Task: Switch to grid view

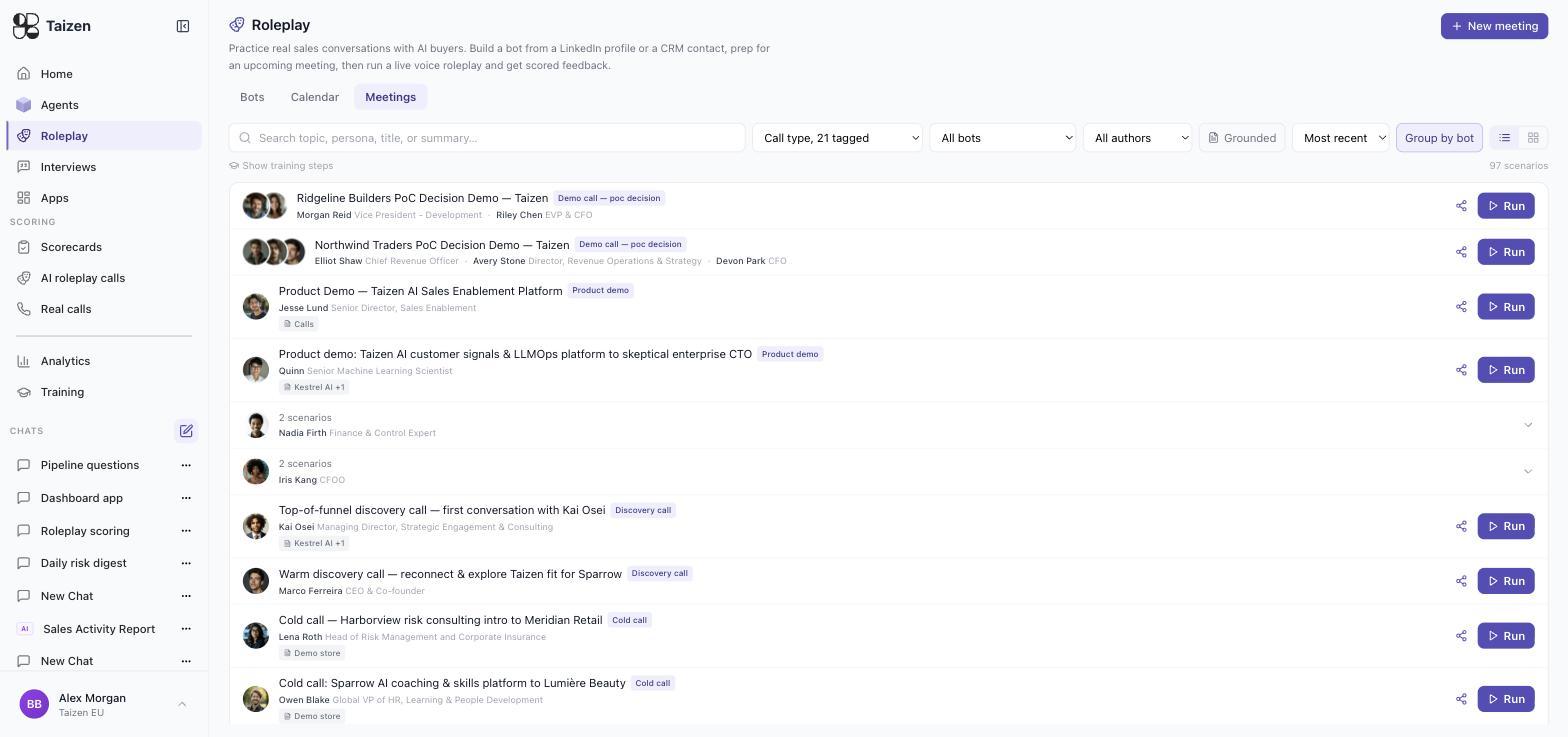Action: tap(1533, 138)
